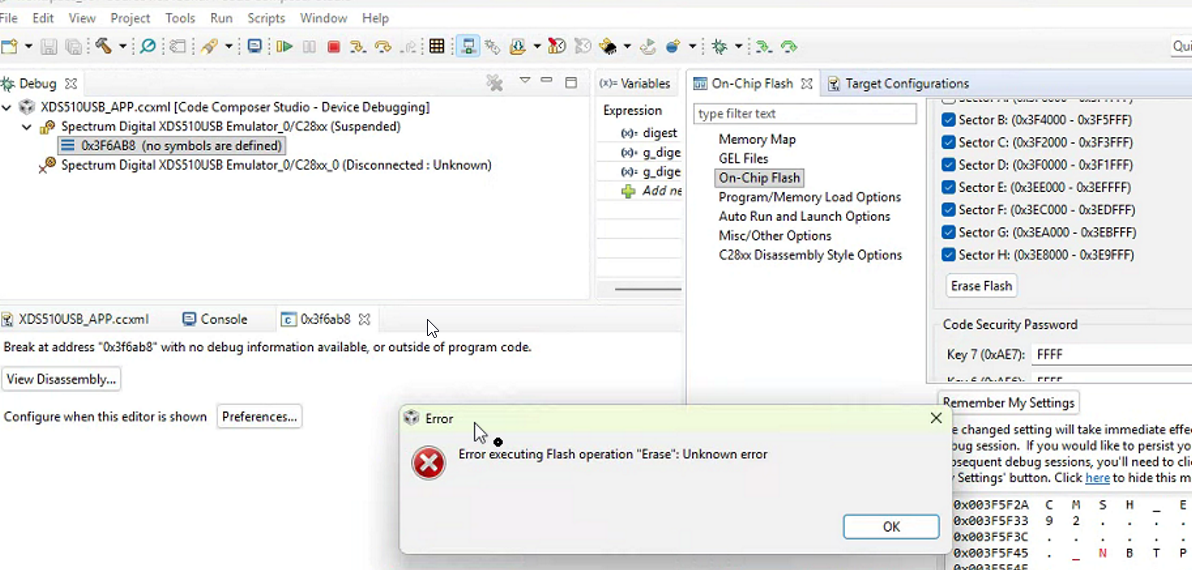Select the 0x3F6AB8 stack frame row
Image resolution: width=1192 pixels, height=570 pixels.
(x=173, y=146)
